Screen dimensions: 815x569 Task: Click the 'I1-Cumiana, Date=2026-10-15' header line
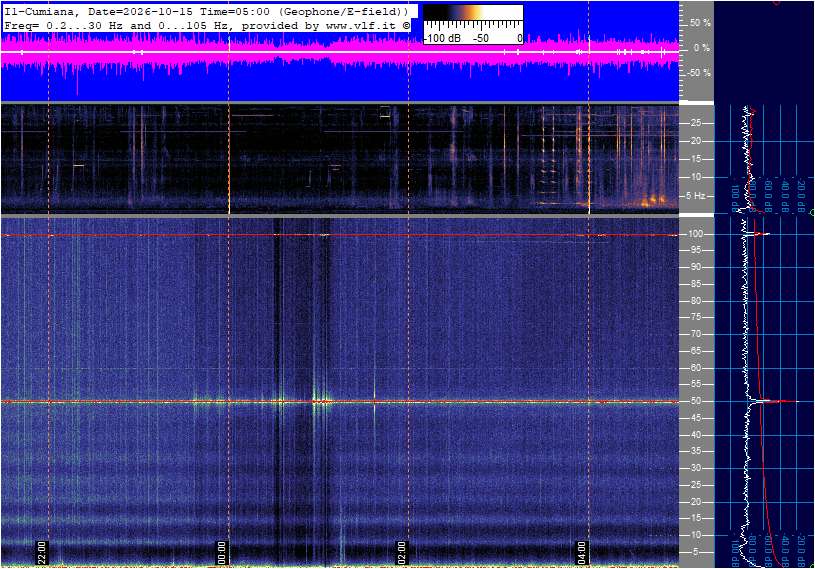[206, 11]
